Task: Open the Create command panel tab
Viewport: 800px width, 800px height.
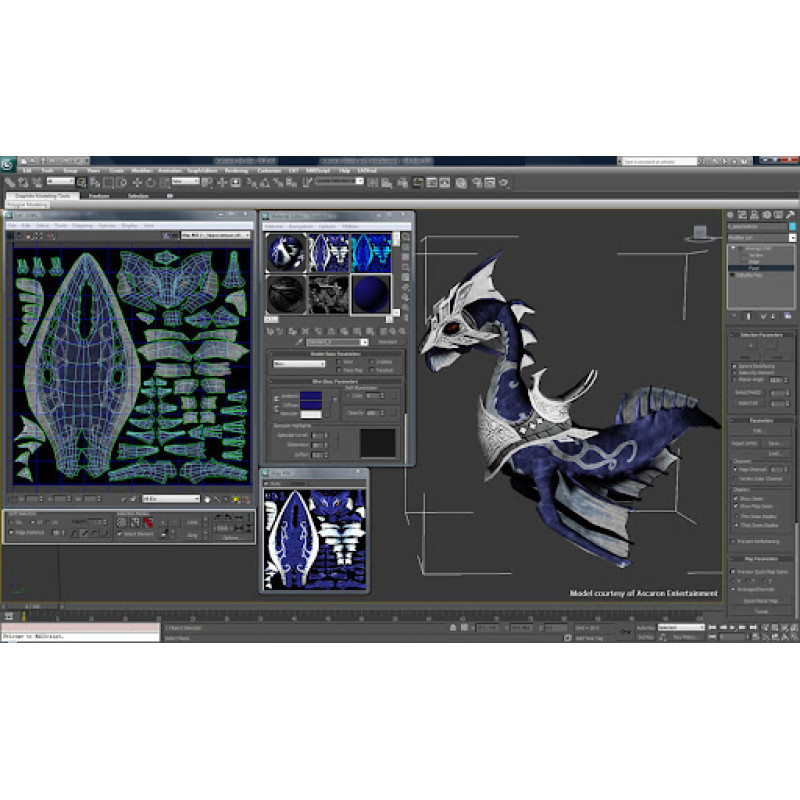Action: (730, 214)
